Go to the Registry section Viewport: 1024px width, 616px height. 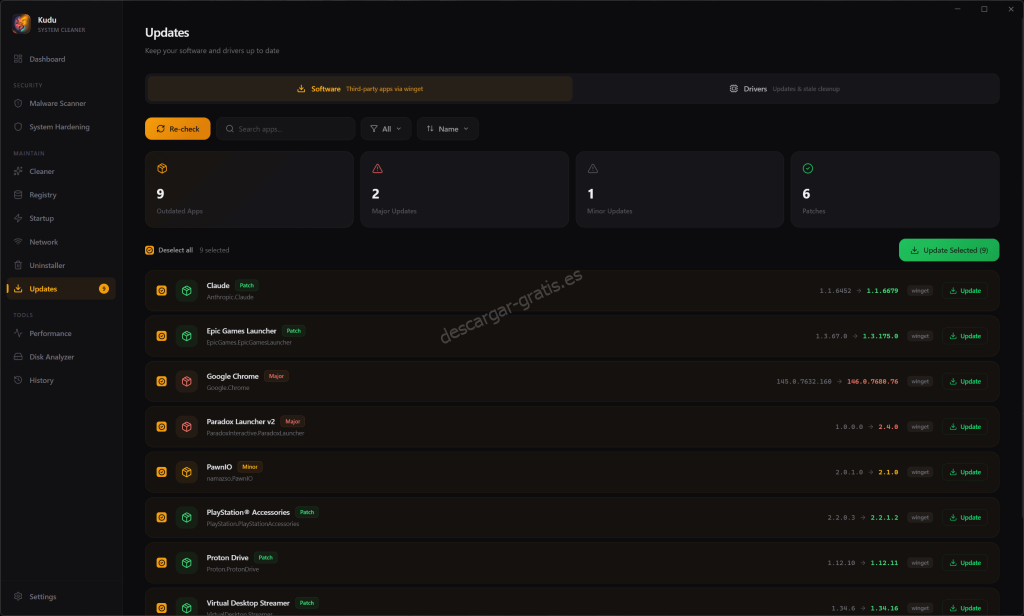click(61, 195)
